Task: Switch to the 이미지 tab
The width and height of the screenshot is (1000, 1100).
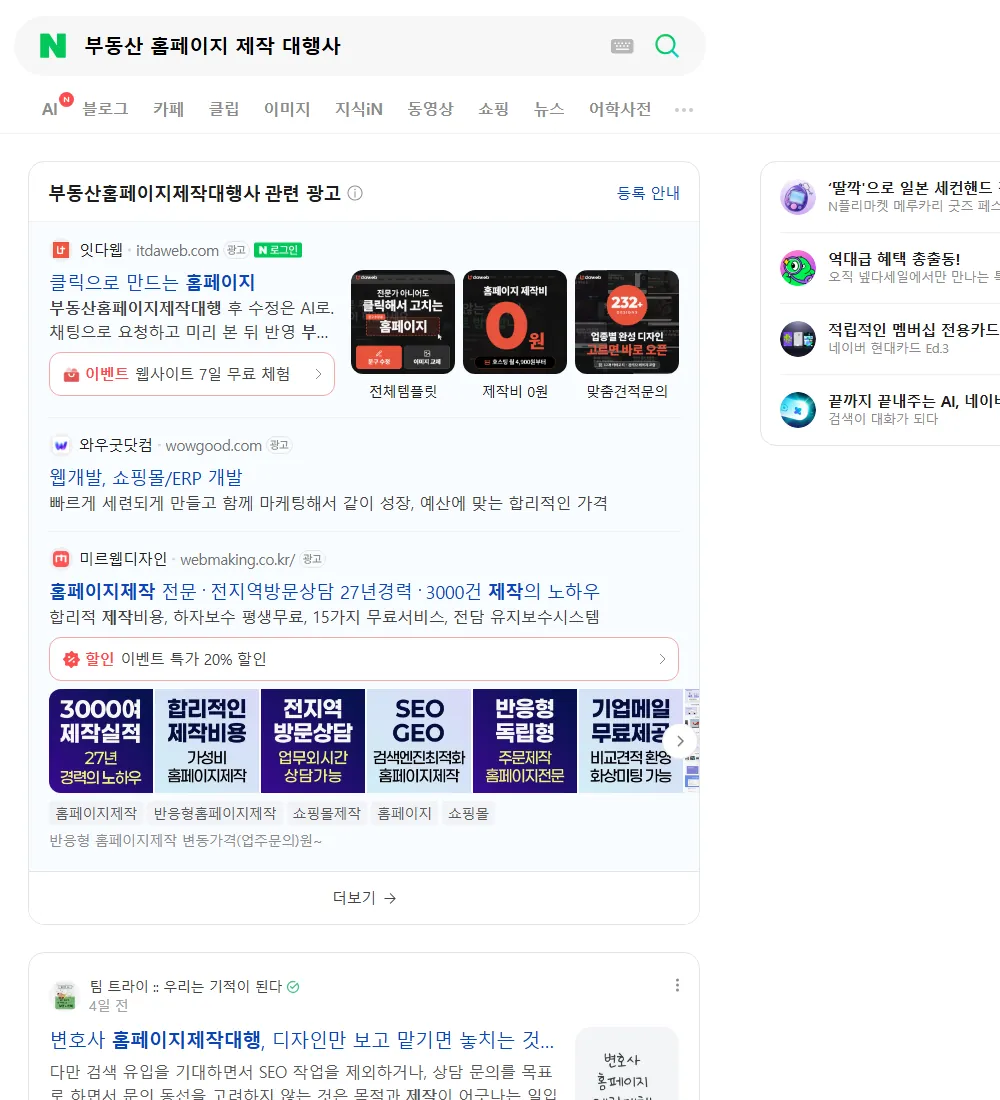Action: point(287,109)
